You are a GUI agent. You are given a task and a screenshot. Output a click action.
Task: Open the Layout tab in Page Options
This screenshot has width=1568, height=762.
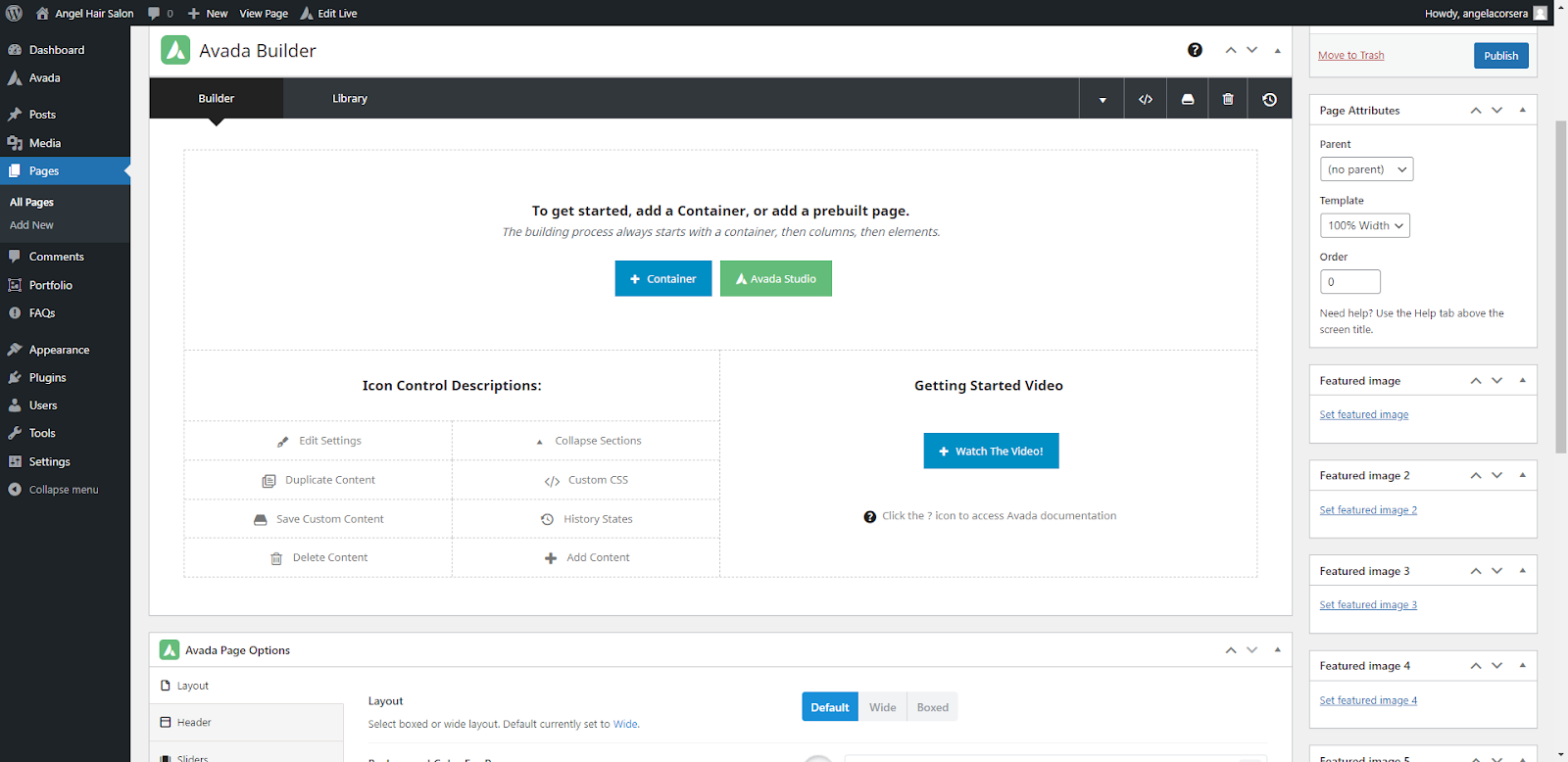pyautogui.click(x=246, y=686)
